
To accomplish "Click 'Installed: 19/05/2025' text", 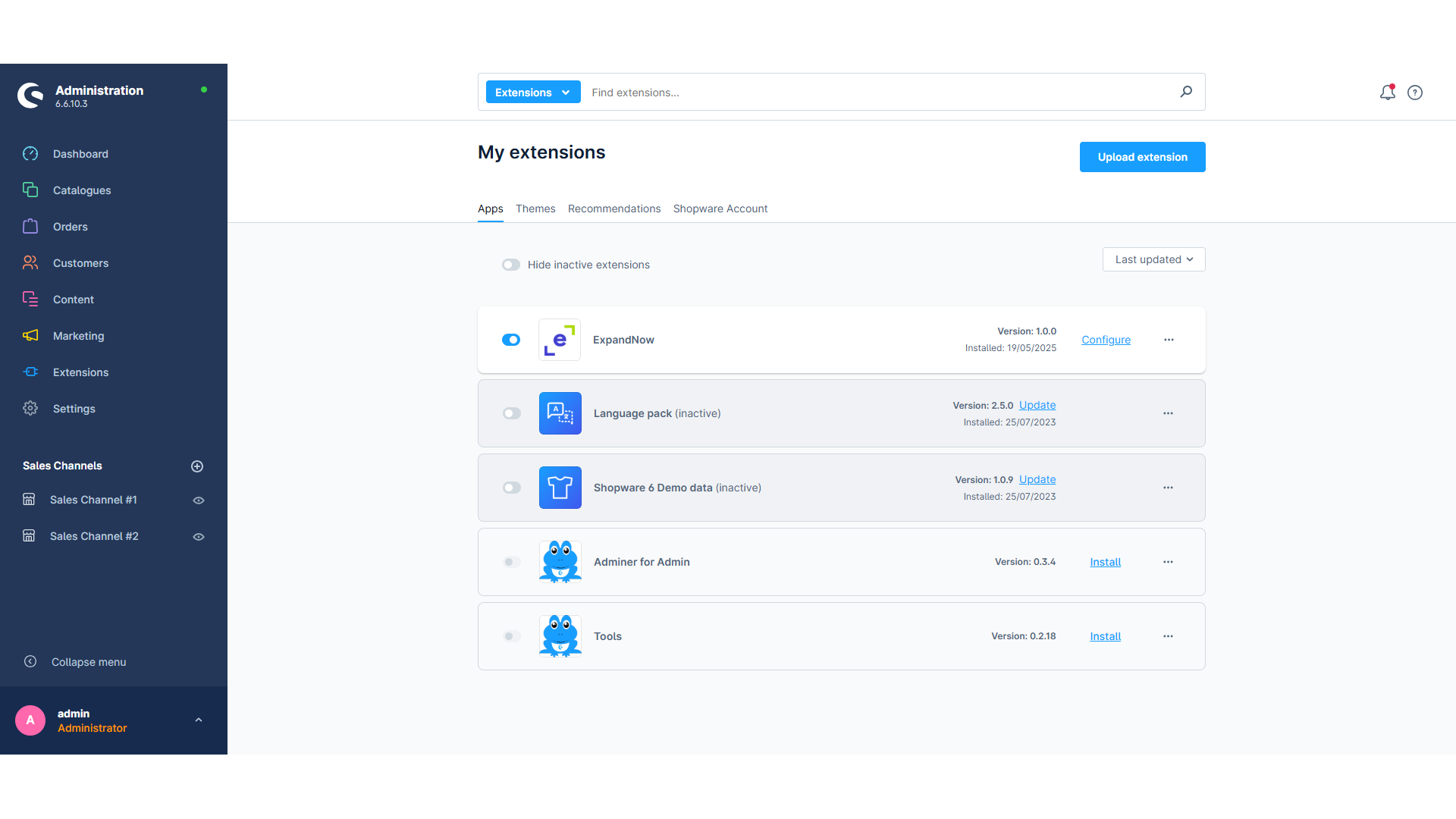I will click(x=1011, y=348).
